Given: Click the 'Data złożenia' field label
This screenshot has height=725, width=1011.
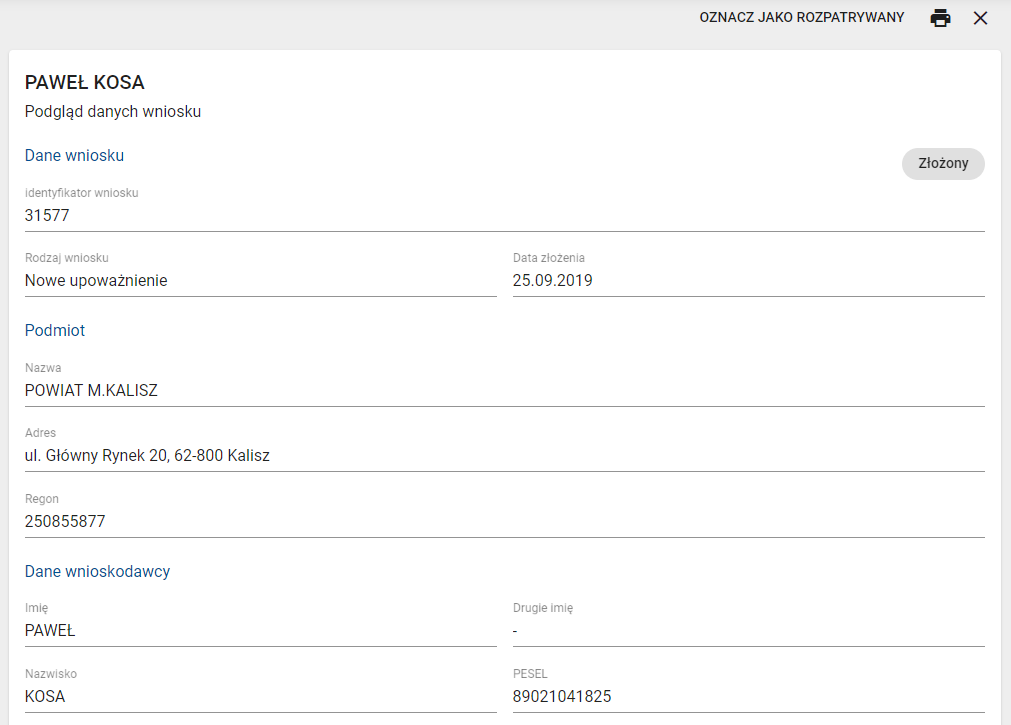Looking at the screenshot, I should click(549, 258).
